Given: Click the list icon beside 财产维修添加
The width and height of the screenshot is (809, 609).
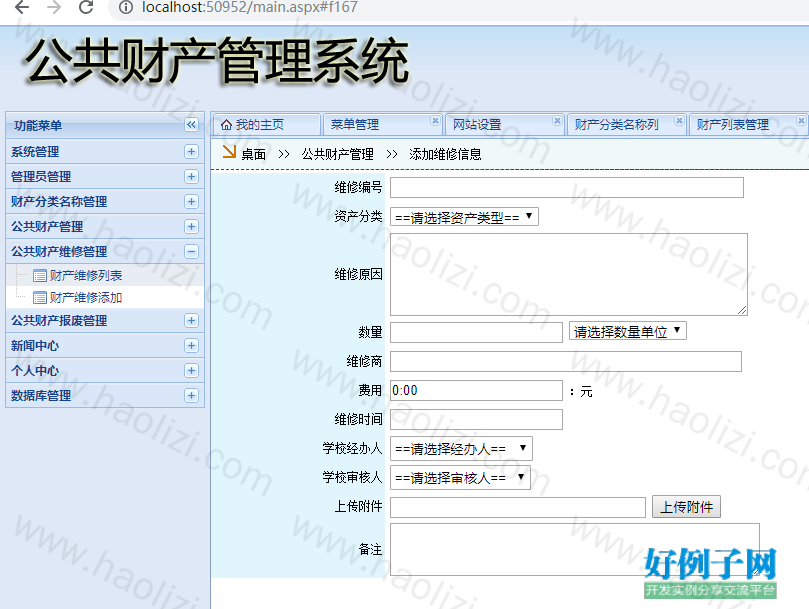Looking at the screenshot, I should (x=40, y=298).
